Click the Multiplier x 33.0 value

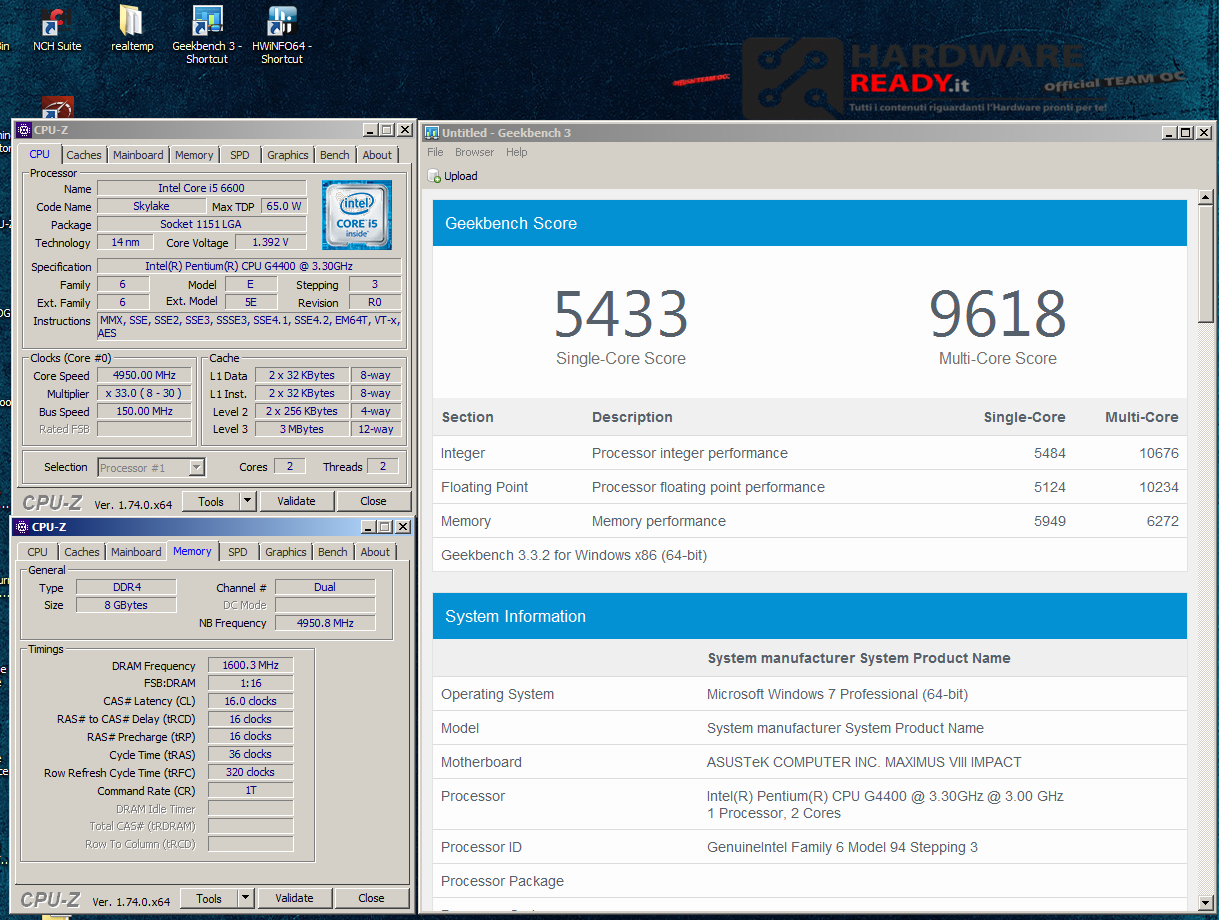(x=144, y=394)
